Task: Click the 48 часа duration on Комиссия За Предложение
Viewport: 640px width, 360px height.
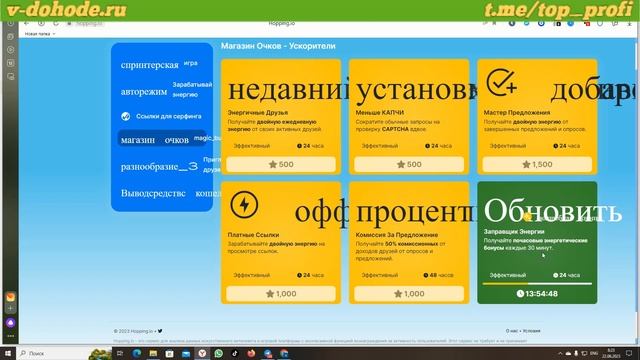Action: (x=438, y=275)
